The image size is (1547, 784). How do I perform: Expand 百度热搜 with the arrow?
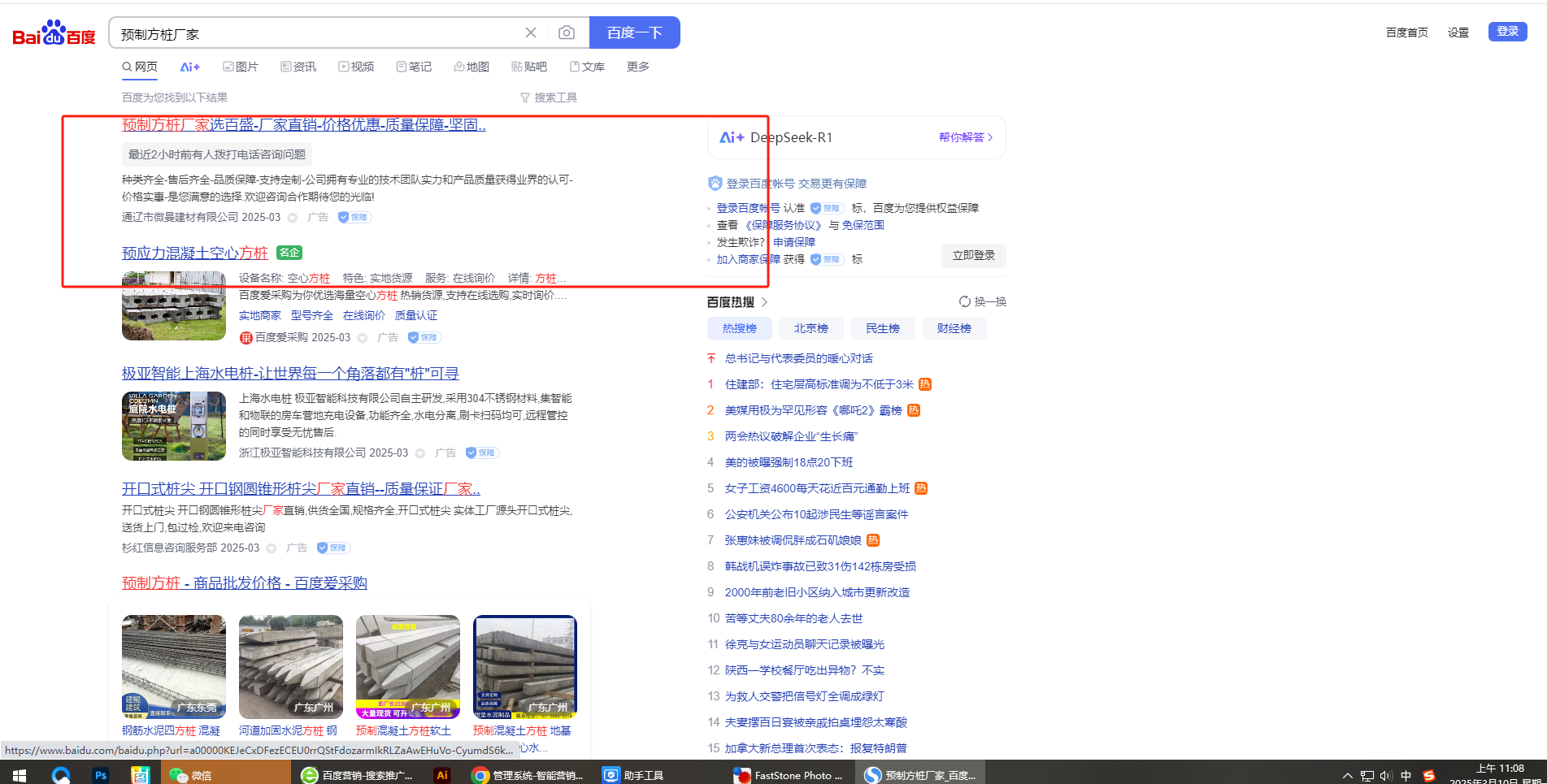click(764, 302)
